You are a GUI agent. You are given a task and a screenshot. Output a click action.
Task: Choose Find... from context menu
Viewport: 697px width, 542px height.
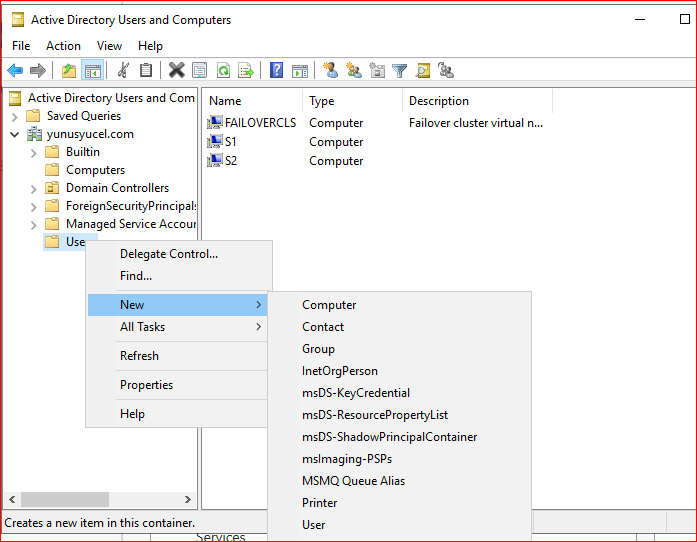pyautogui.click(x=178, y=276)
